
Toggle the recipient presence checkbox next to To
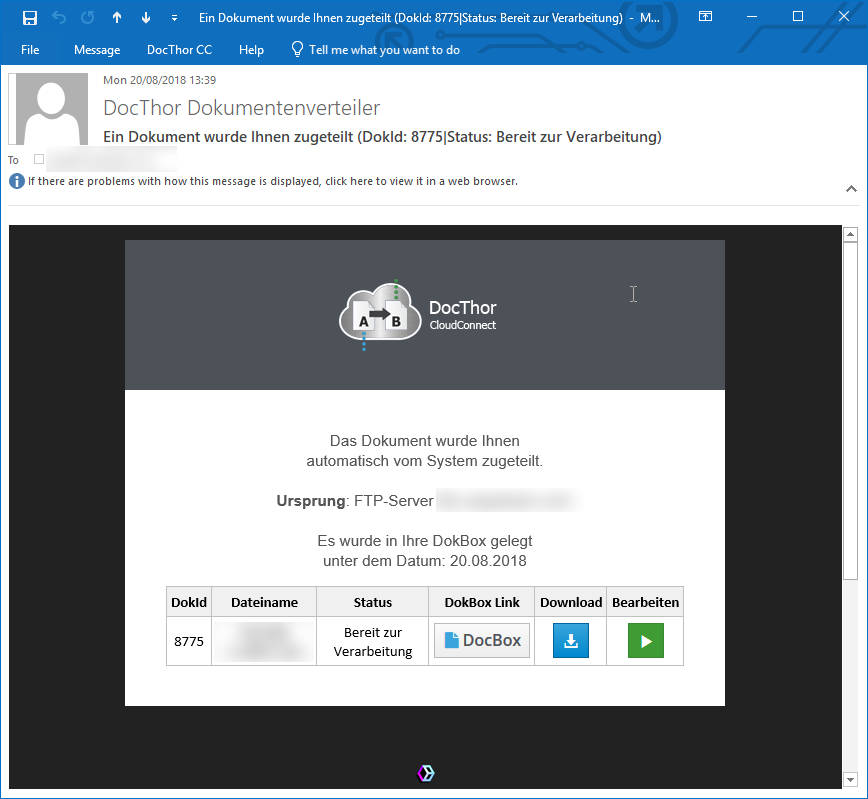click(x=39, y=159)
